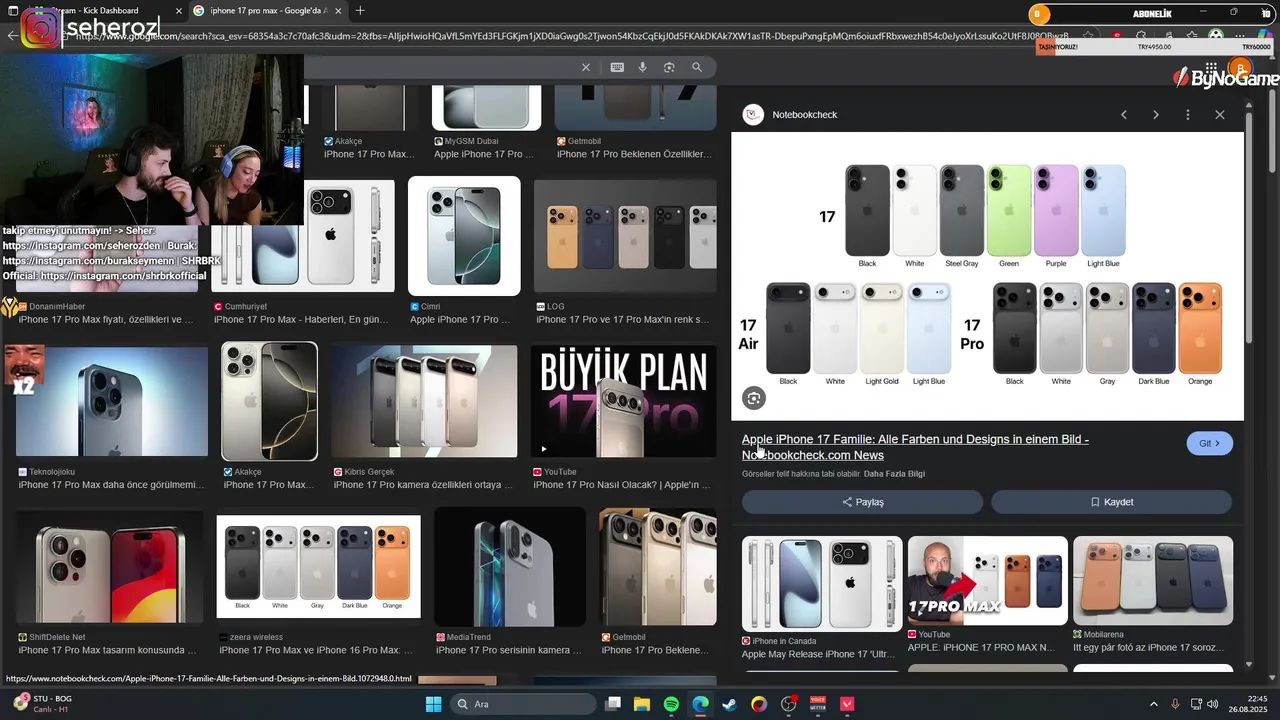
Task: Search by image with Google Lens
Action: (x=669, y=67)
